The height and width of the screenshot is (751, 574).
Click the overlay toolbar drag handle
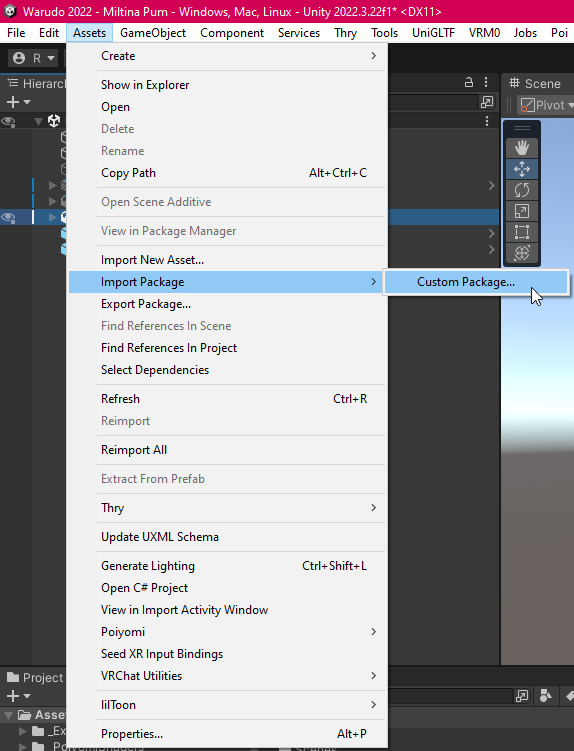(x=522, y=128)
